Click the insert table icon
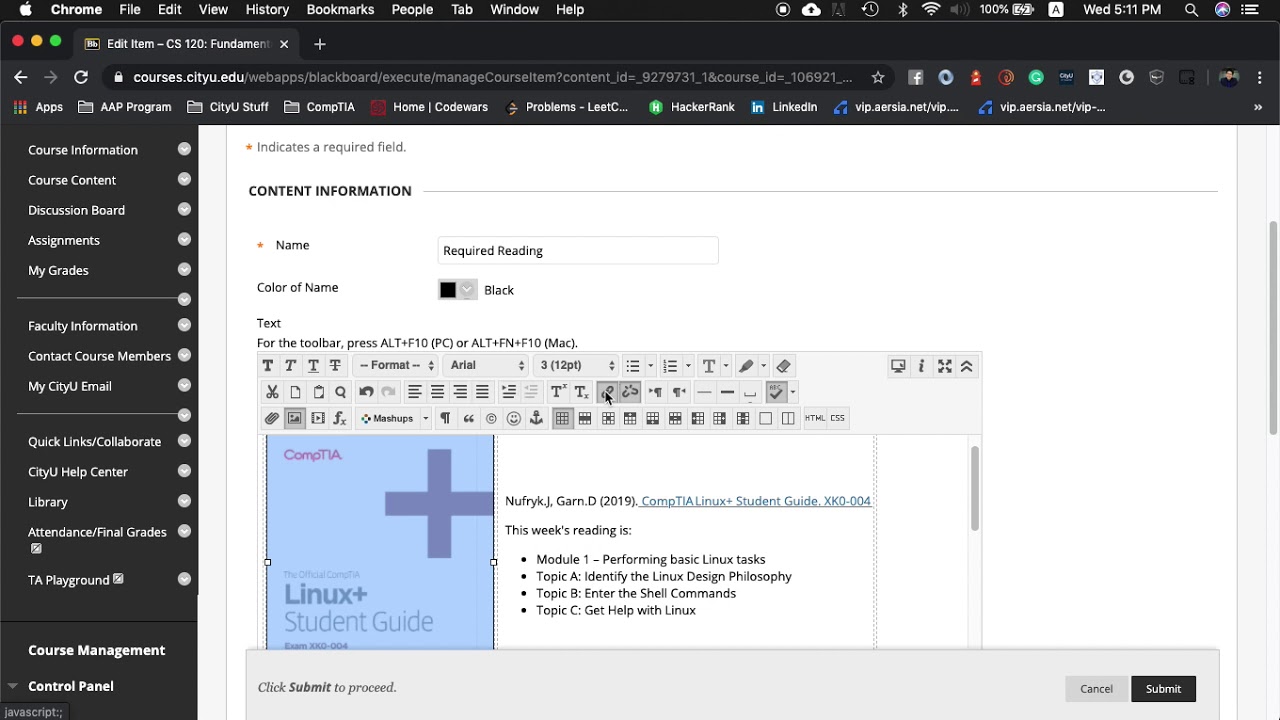Image resolution: width=1280 pixels, height=720 pixels. click(563, 418)
